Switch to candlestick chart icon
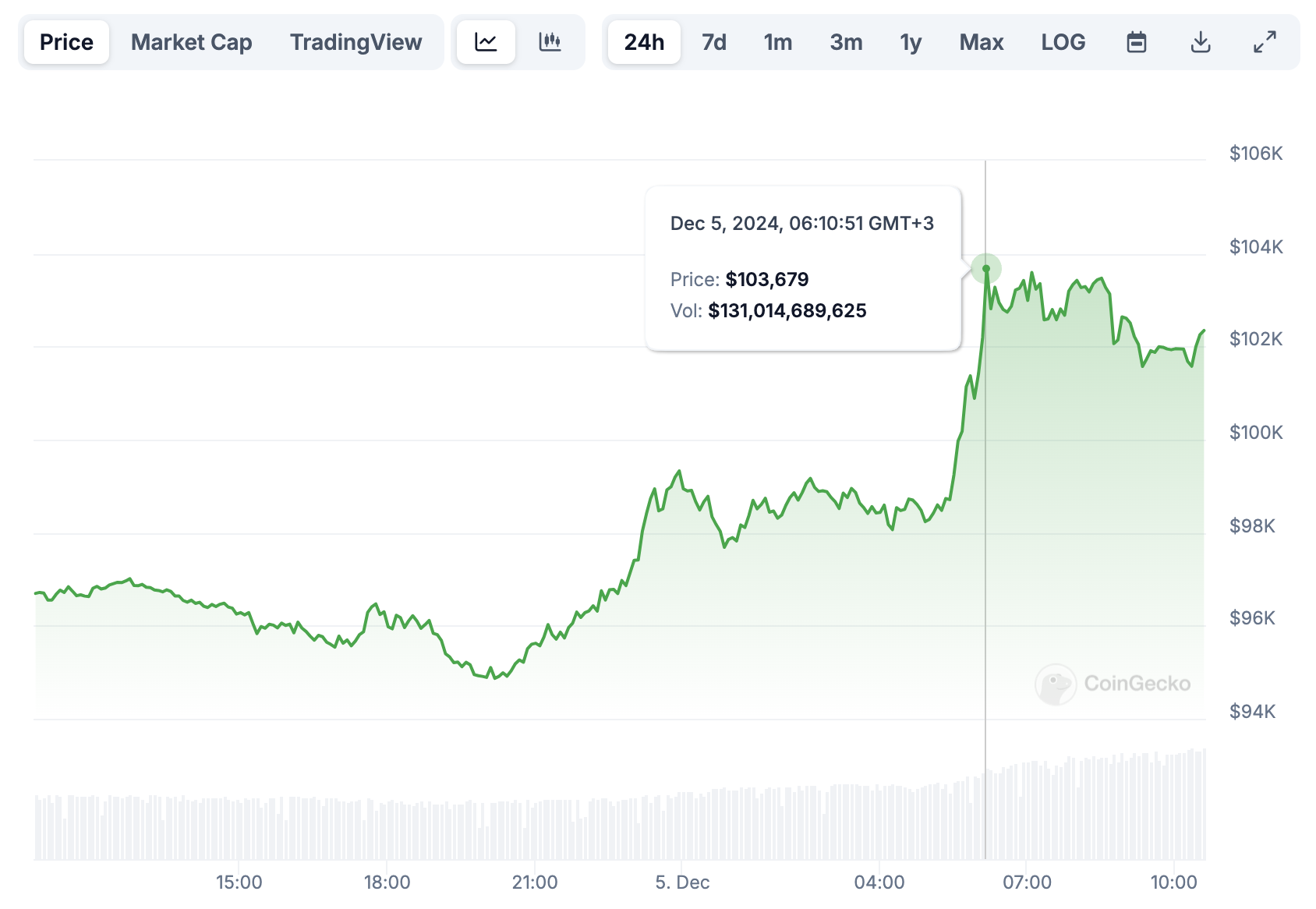The width and height of the screenshot is (1316, 909). coord(550,42)
